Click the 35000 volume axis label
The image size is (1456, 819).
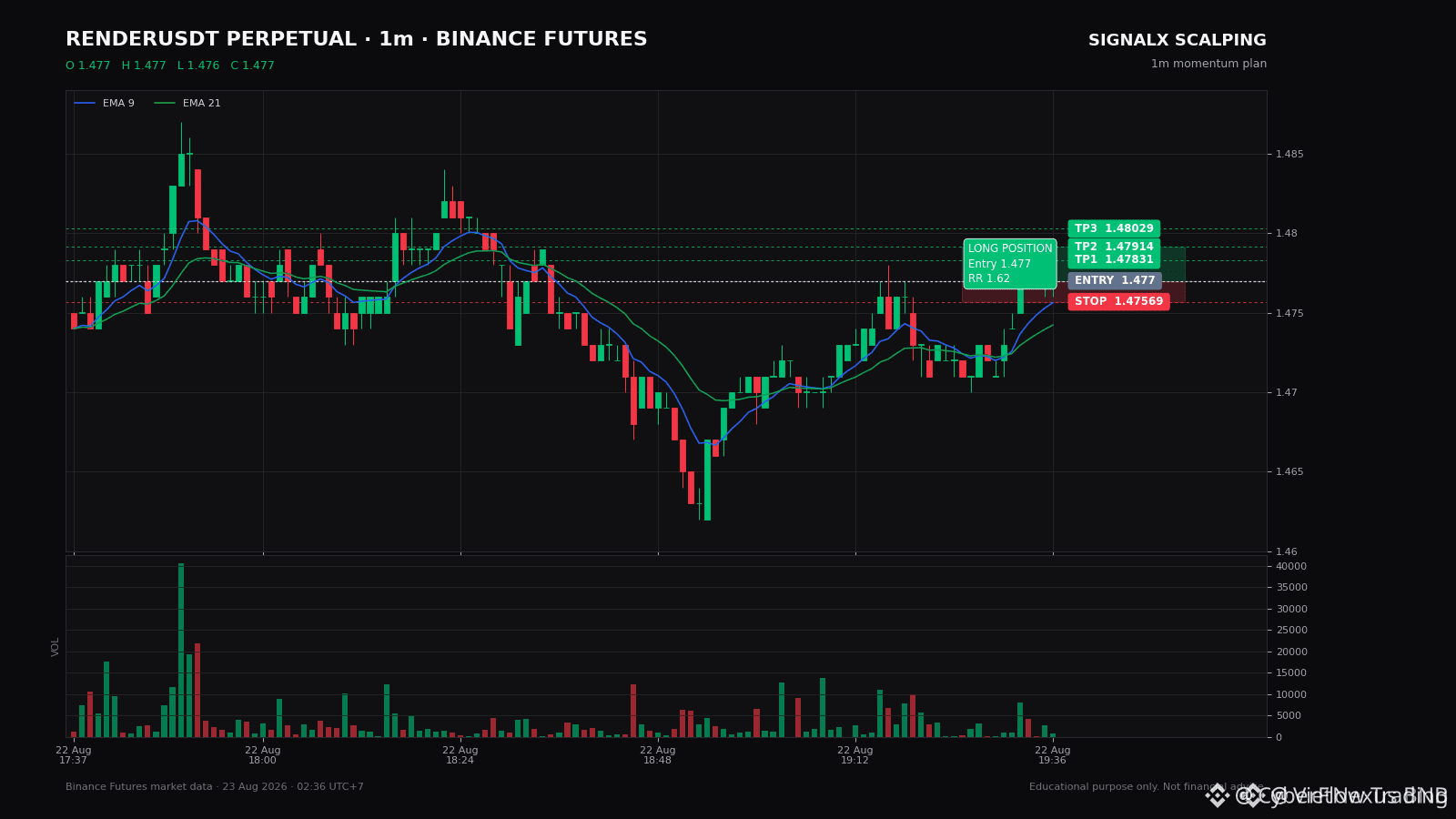[x=1291, y=588]
